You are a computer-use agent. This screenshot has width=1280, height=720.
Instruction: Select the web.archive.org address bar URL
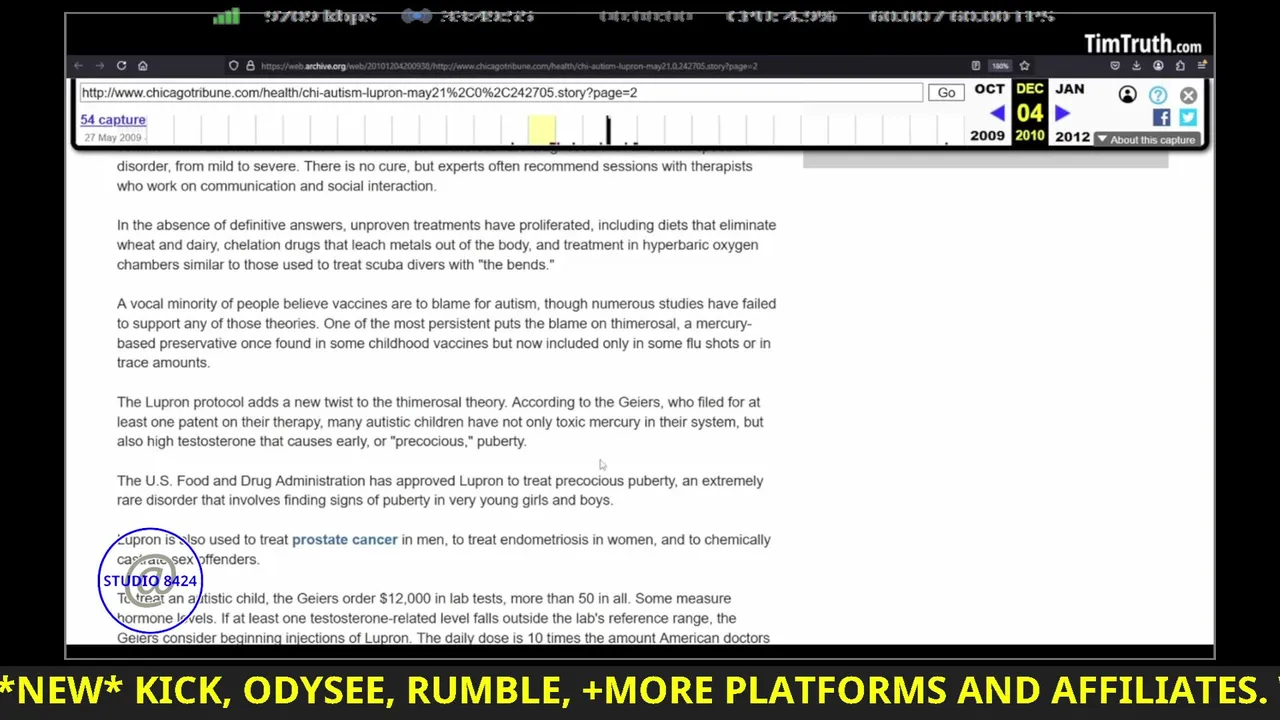coord(509,66)
